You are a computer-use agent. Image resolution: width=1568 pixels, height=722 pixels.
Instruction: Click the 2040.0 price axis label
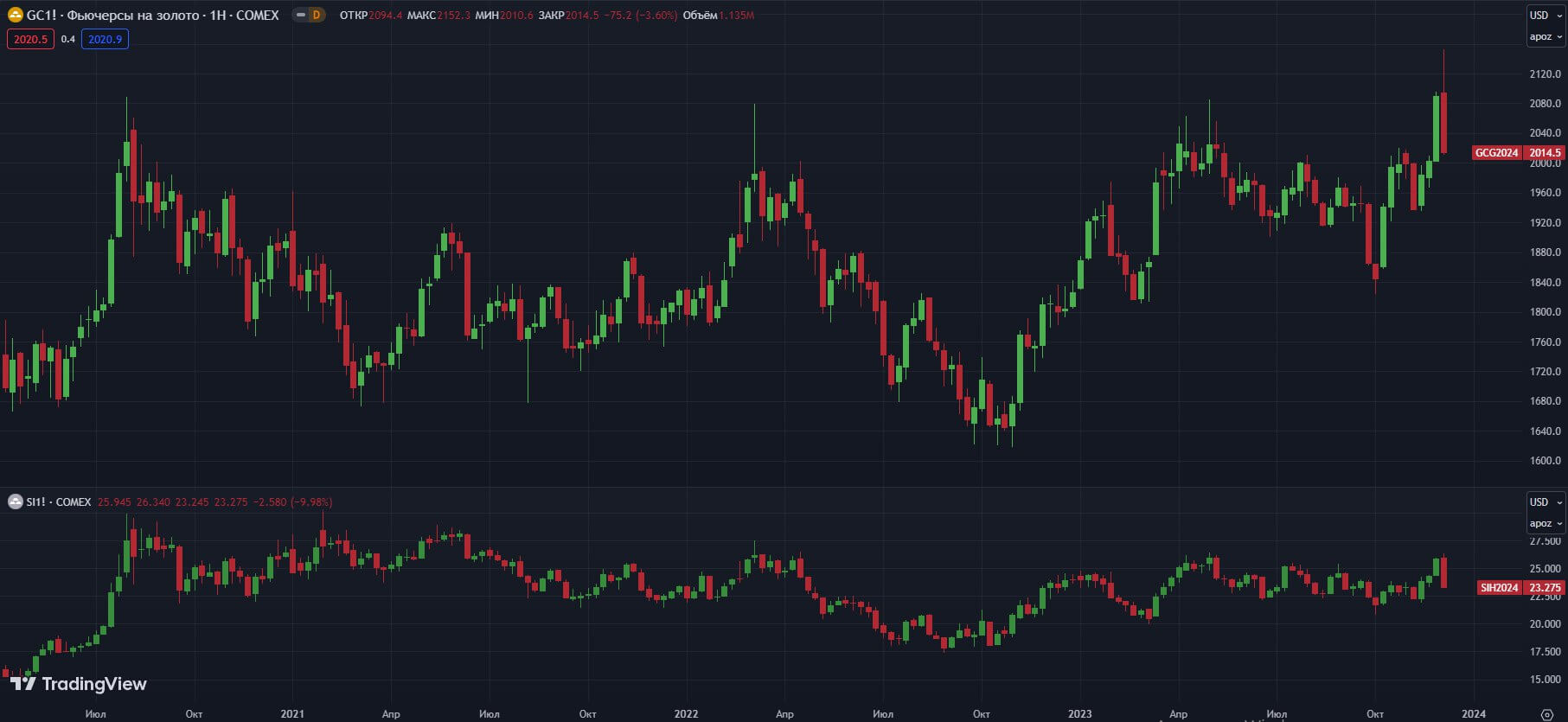[1545, 132]
